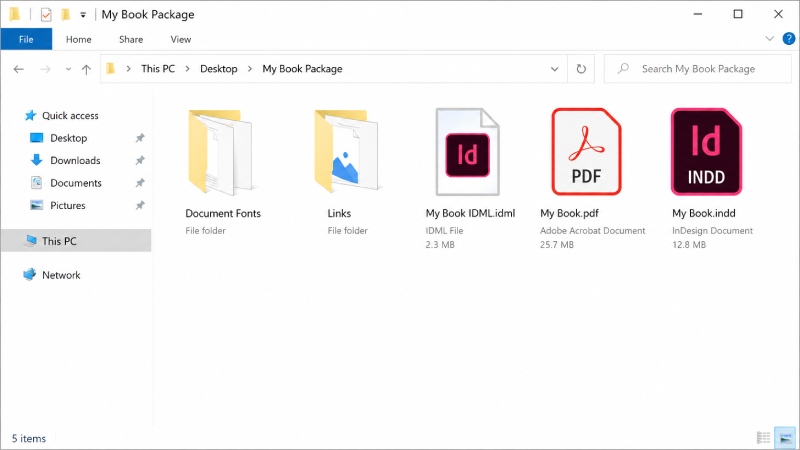This screenshot has height=450, width=800.
Task: Click the Document Fonts folder name
Action: 223,213
